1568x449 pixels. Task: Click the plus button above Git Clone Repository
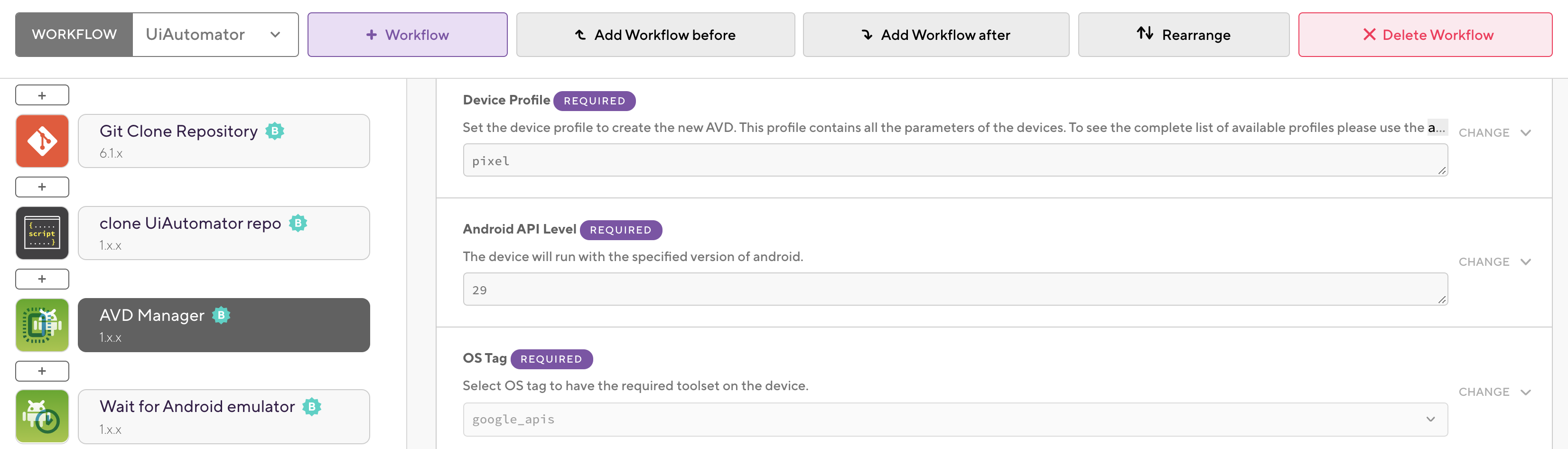(x=42, y=95)
